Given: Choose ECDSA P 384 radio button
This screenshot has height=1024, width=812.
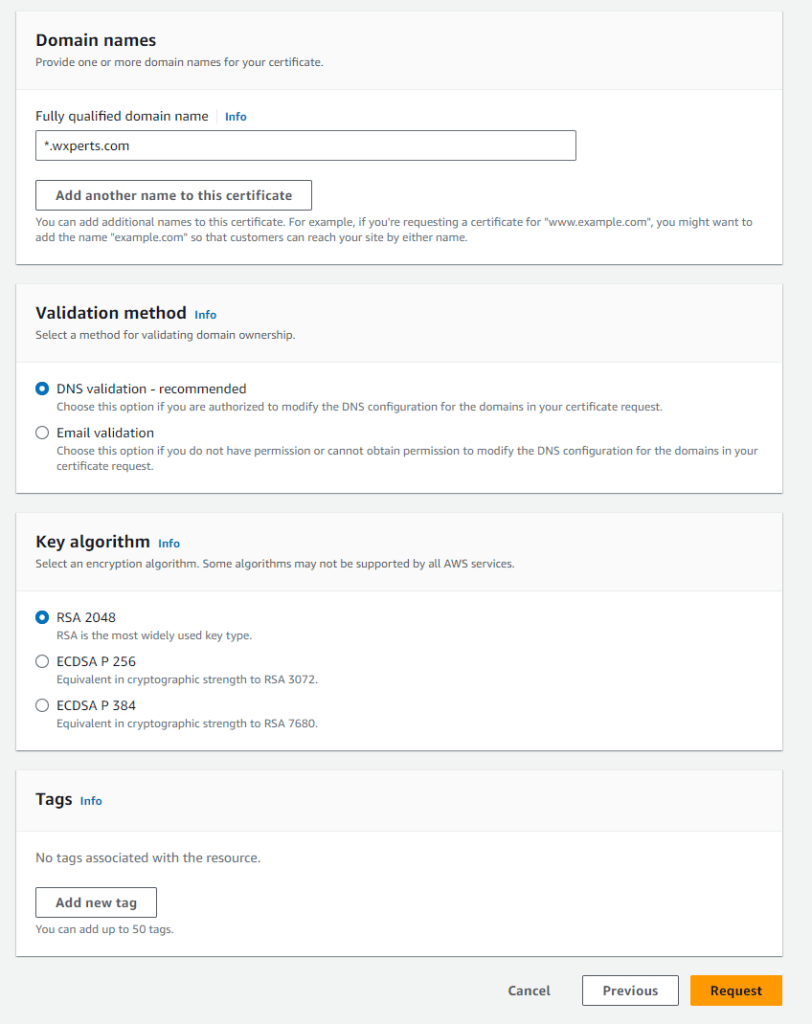Looking at the screenshot, I should (42, 705).
